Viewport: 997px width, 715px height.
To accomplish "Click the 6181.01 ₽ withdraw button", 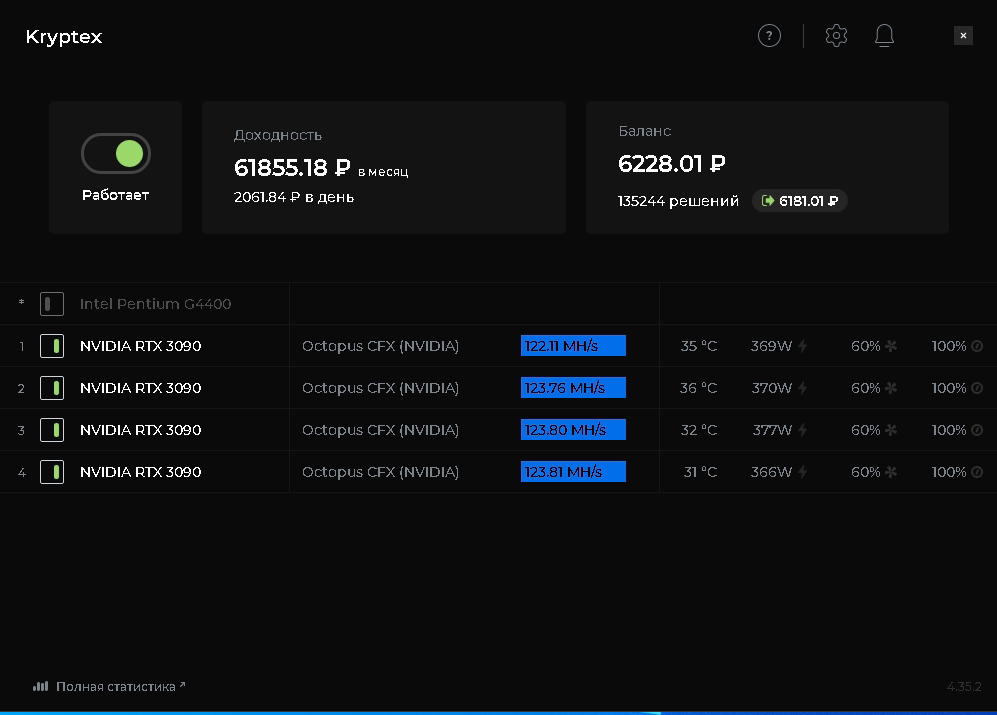I will tap(800, 201).
